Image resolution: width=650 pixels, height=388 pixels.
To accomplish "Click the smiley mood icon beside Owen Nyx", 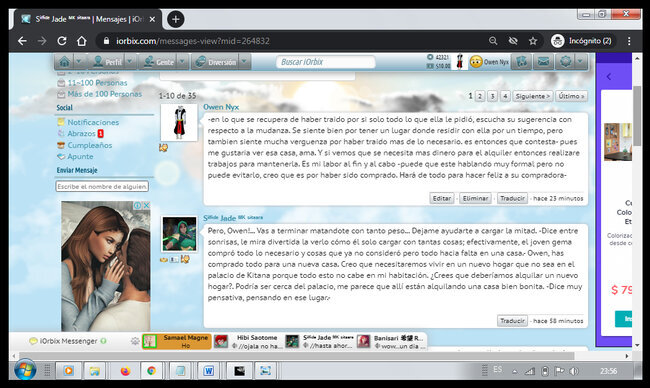I will point(476,62).
